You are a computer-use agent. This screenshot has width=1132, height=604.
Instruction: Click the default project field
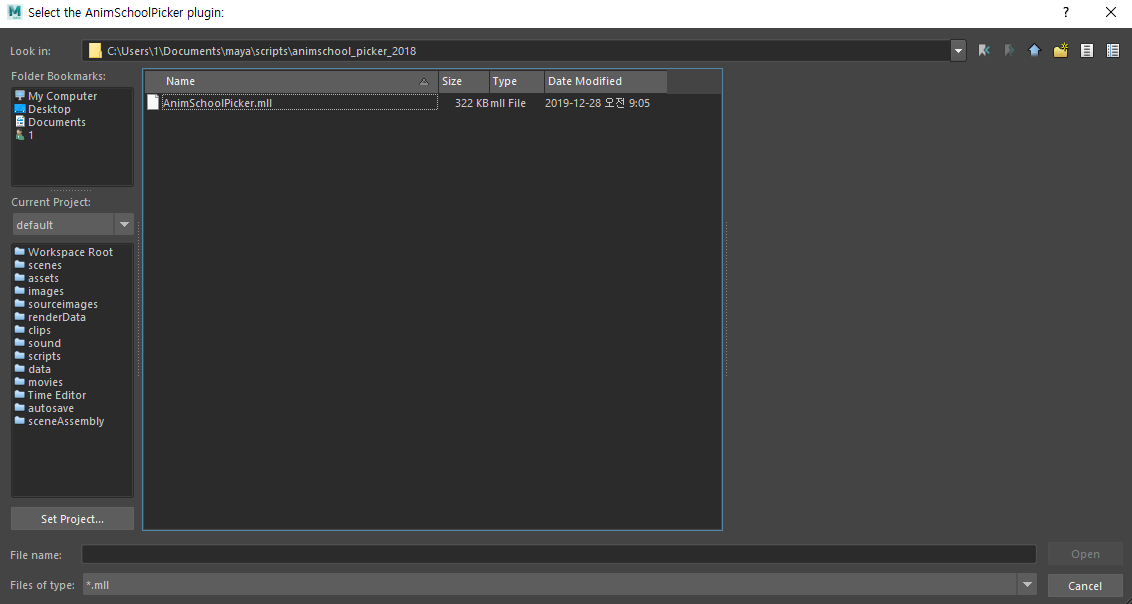pos(63,224)
